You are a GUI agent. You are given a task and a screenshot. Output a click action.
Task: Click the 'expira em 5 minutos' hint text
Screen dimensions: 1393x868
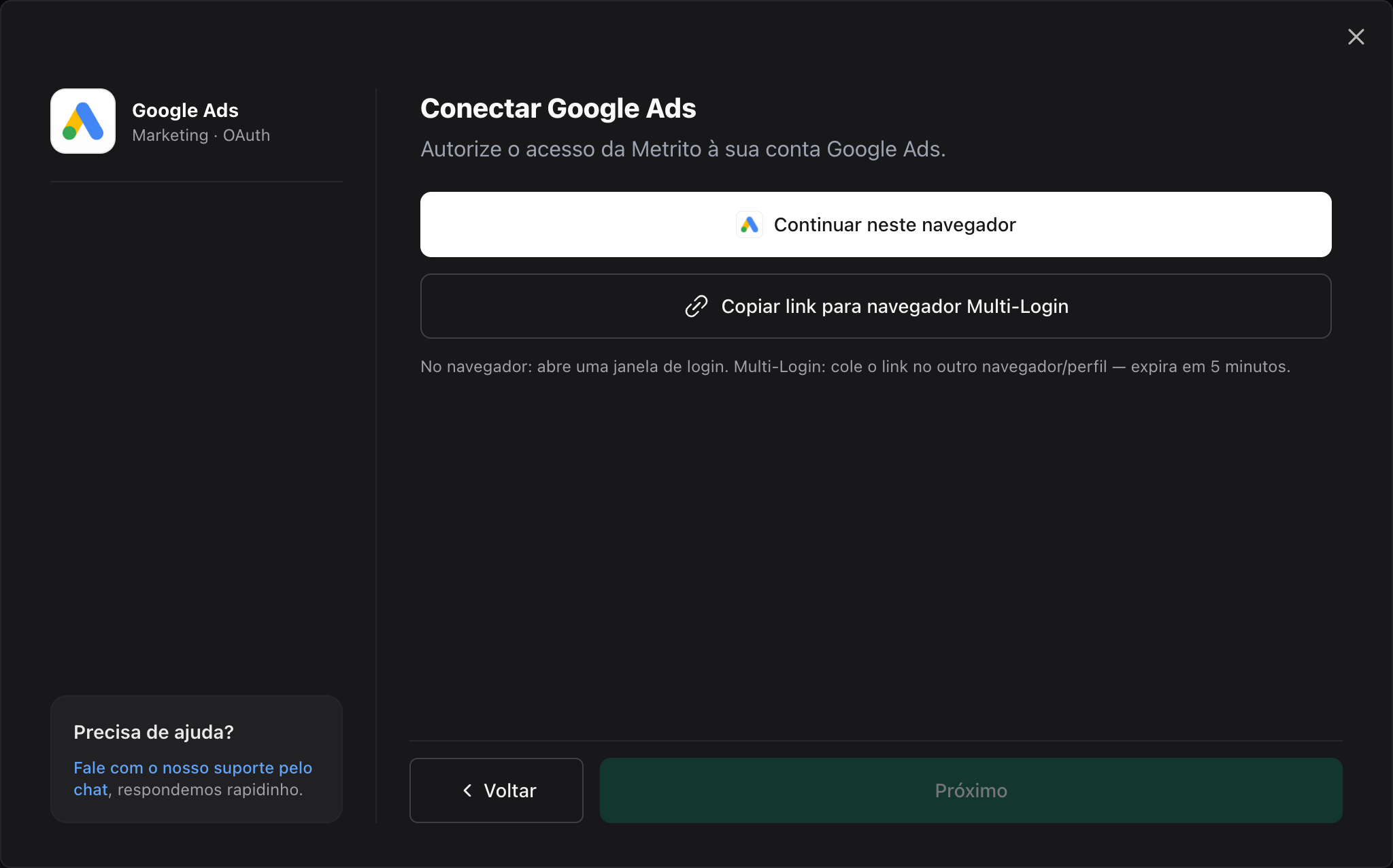[x=1210, y=367]
